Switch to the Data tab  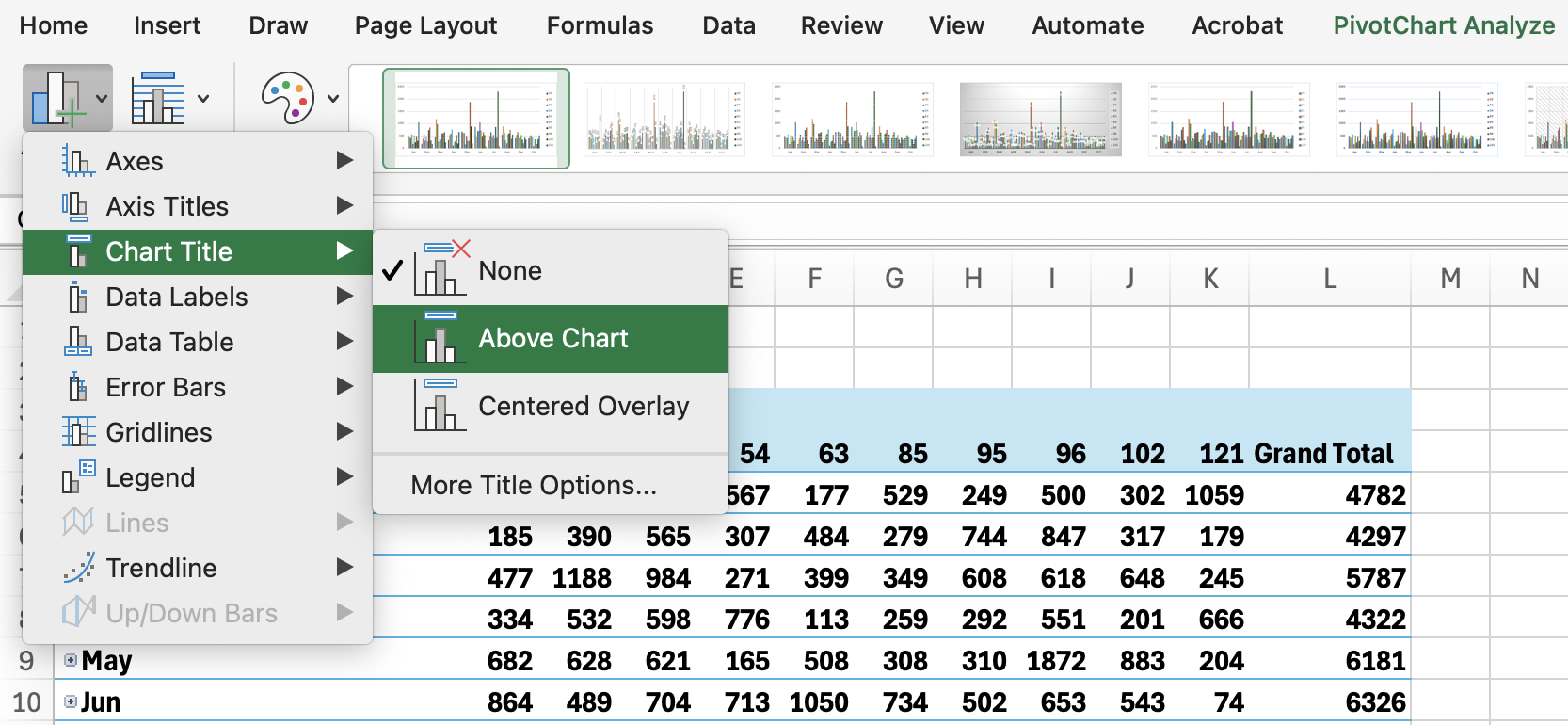coord(729,25)
